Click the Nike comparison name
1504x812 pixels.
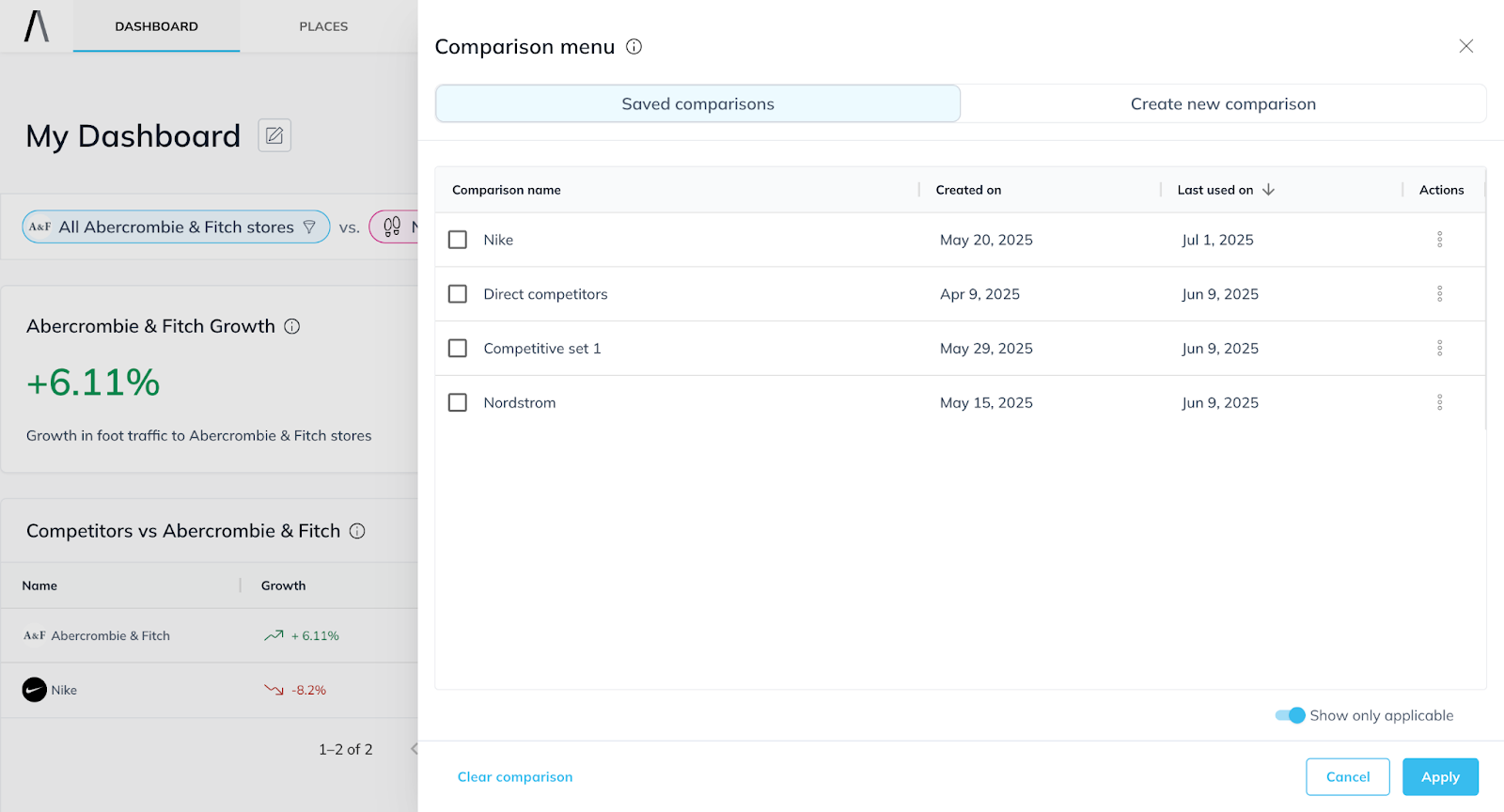pos(498,240)
